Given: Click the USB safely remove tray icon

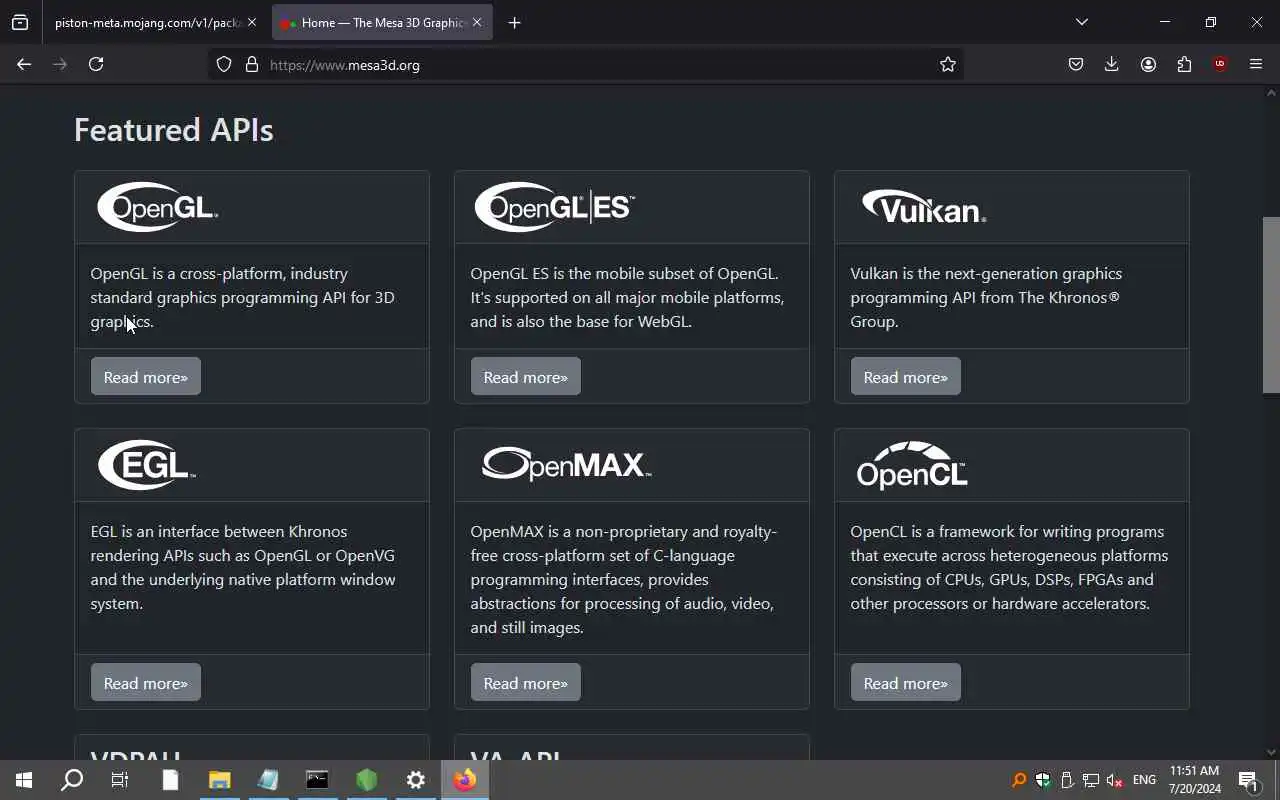Looking at the screenshot, I should click(1067, 780).
